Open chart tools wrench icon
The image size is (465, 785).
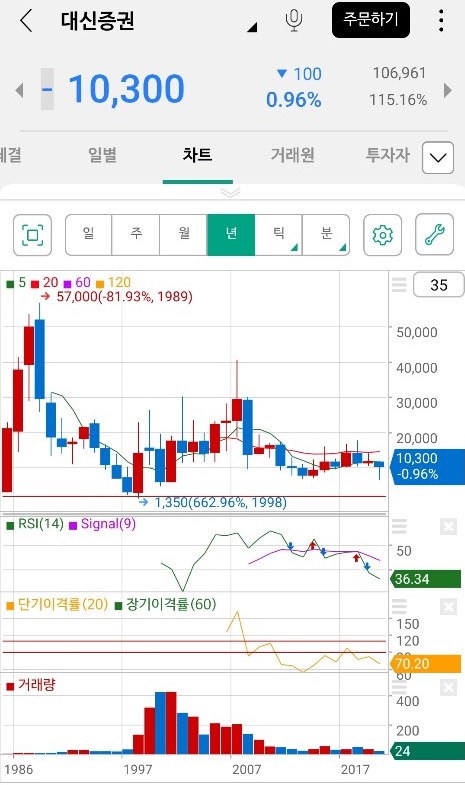tap(434, 235)
